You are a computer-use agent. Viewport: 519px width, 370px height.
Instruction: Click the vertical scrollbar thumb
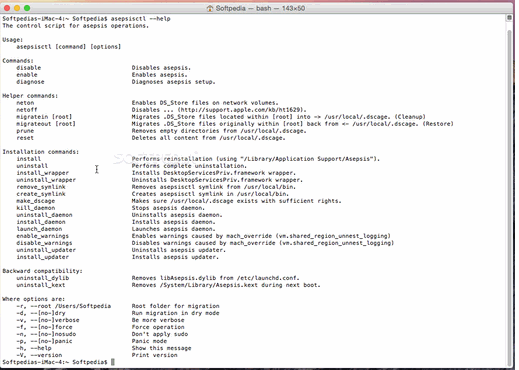coord(509,197)
